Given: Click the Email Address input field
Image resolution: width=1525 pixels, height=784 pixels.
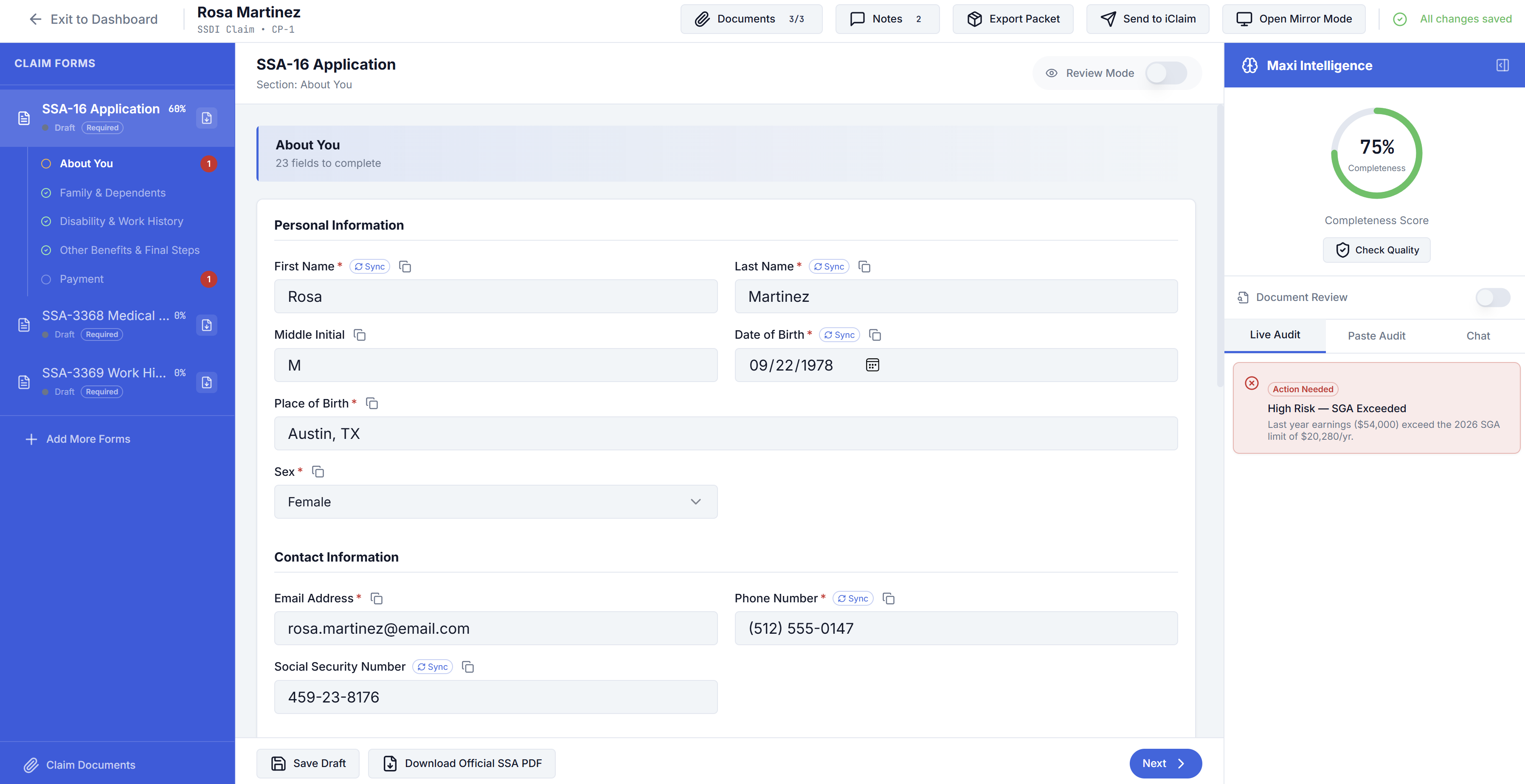Looking at the screenshot, I should tap(495, 628).
